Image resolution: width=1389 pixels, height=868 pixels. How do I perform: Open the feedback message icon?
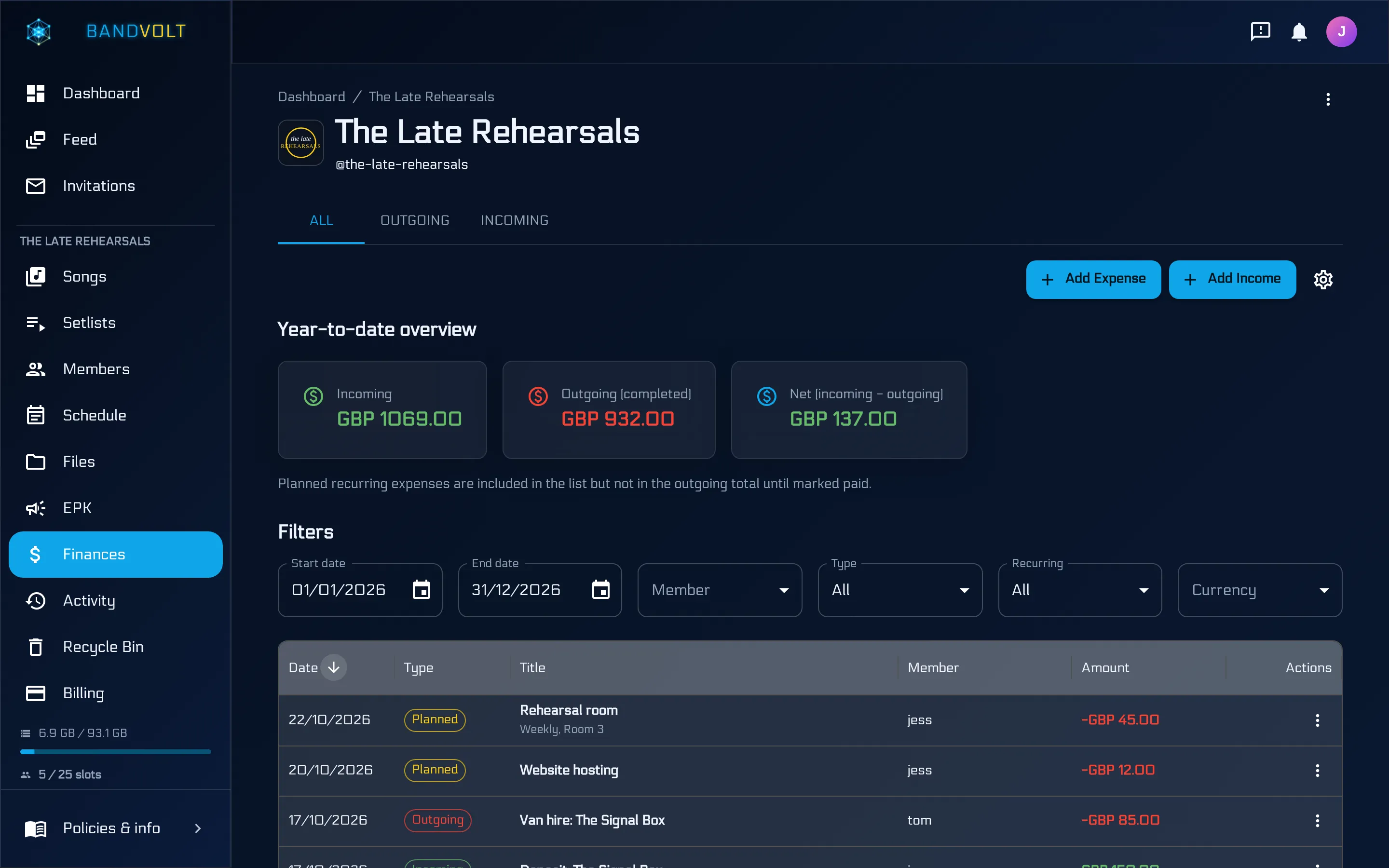coord(1260,31)
